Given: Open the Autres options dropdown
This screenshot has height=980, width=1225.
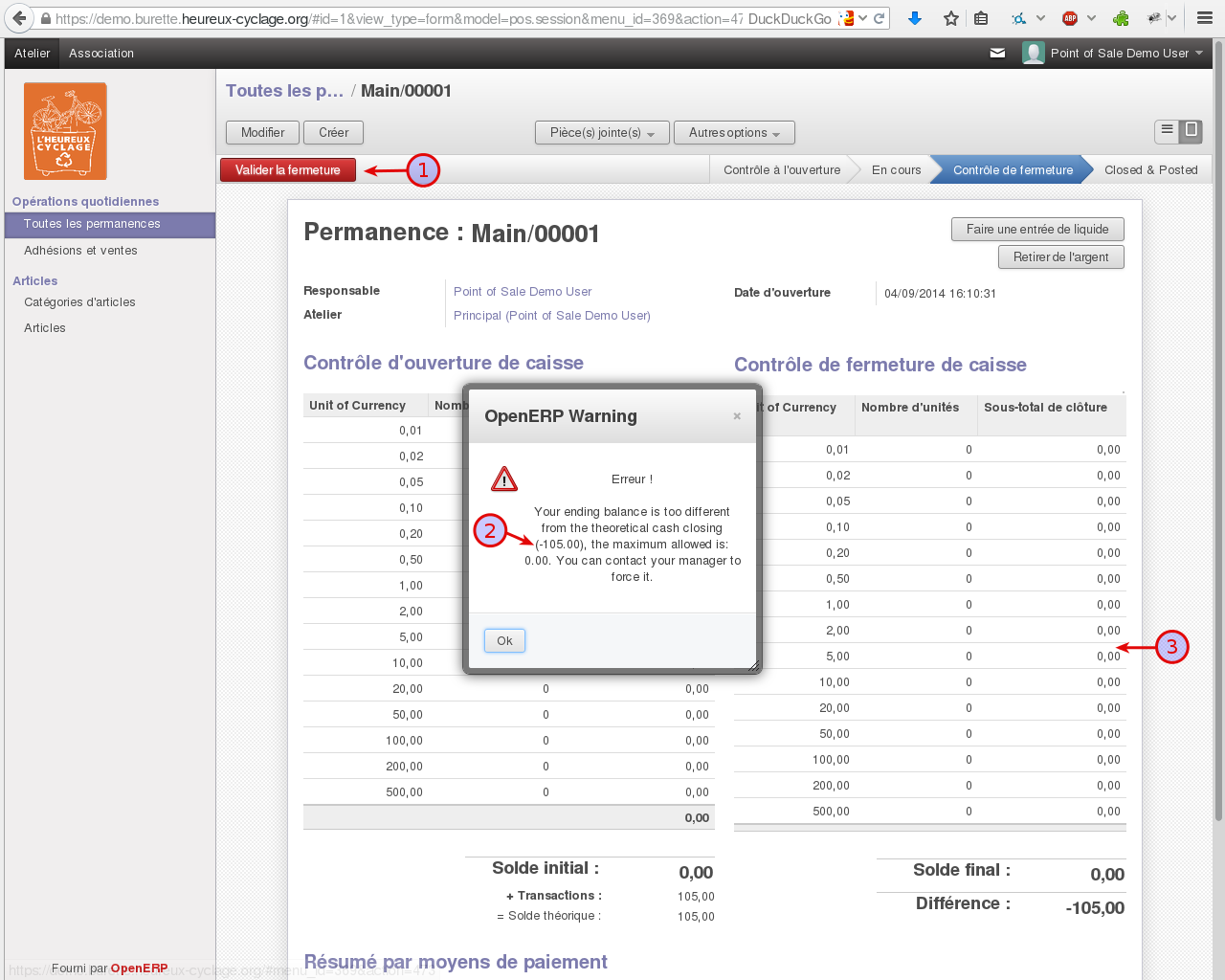Looking at the screenshot, I should click(735, 133).
